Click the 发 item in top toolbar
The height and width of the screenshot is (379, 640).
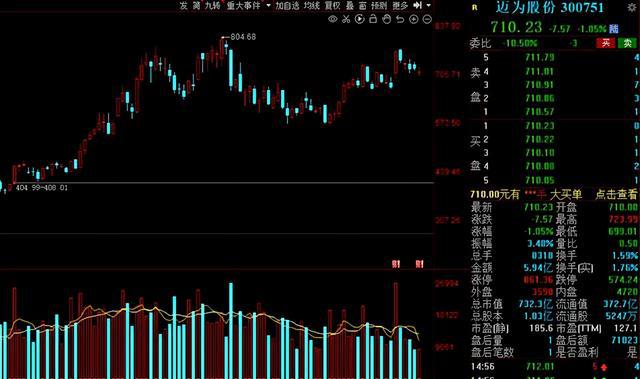[184, 5]
